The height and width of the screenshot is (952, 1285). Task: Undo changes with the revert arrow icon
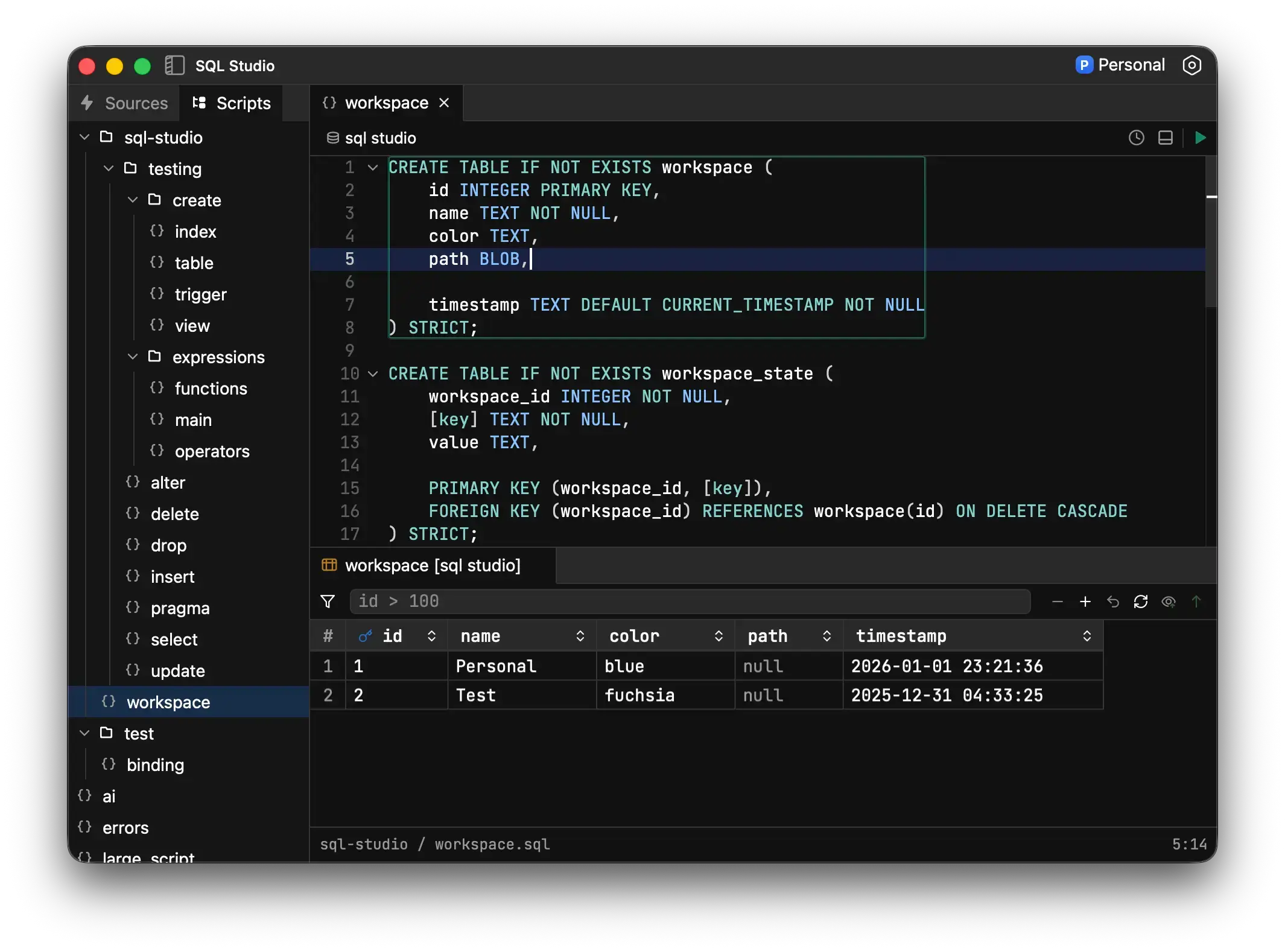[1112, 601]
